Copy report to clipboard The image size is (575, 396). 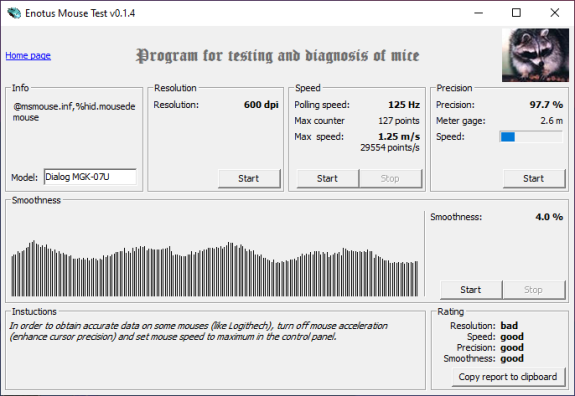pyautogui.click(x=508, y=377)
